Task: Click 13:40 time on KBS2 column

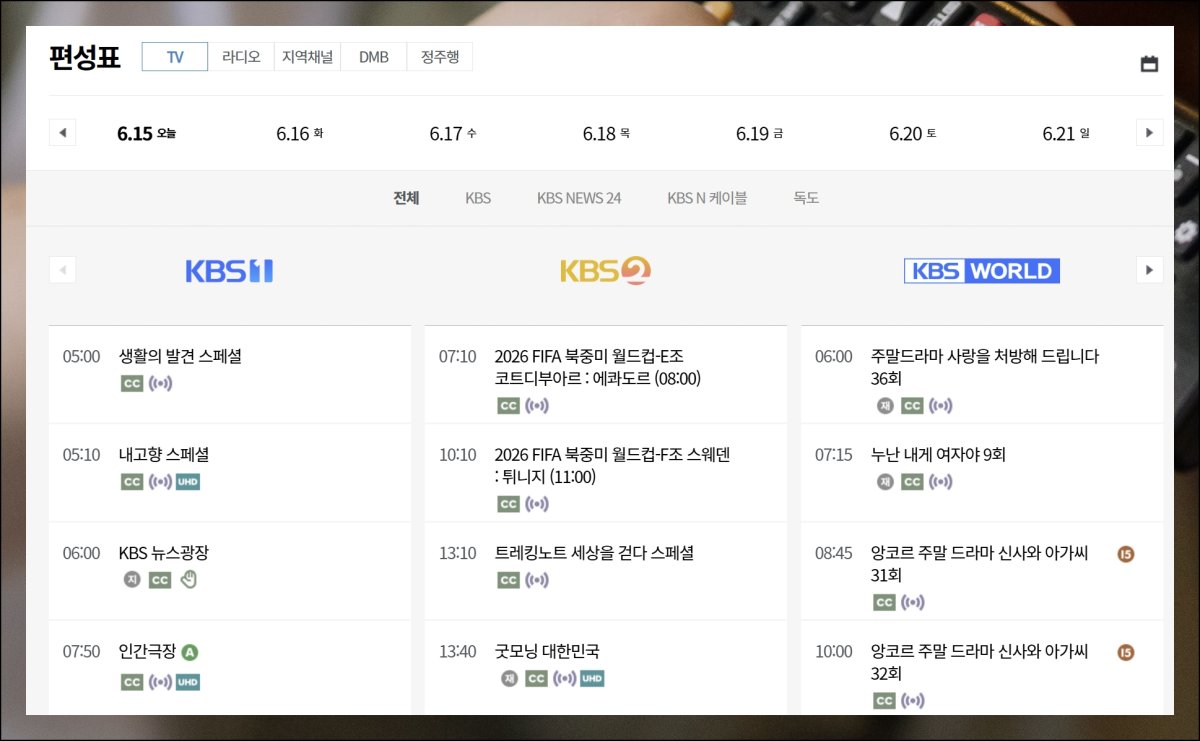Action: [457, 651]
